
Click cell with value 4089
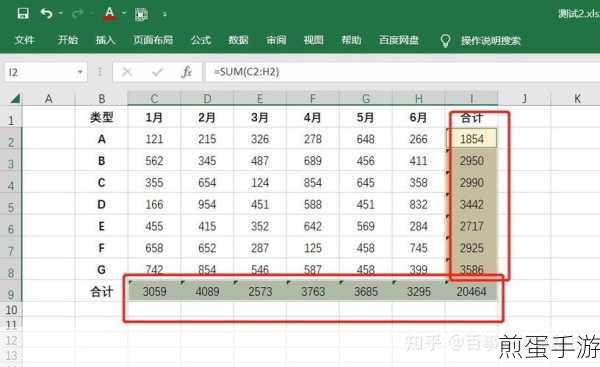207,292
